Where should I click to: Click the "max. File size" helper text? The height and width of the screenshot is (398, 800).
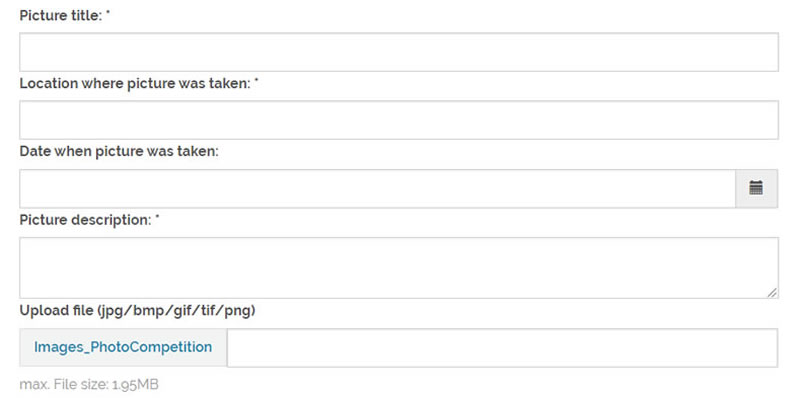[x=63, y=384]
